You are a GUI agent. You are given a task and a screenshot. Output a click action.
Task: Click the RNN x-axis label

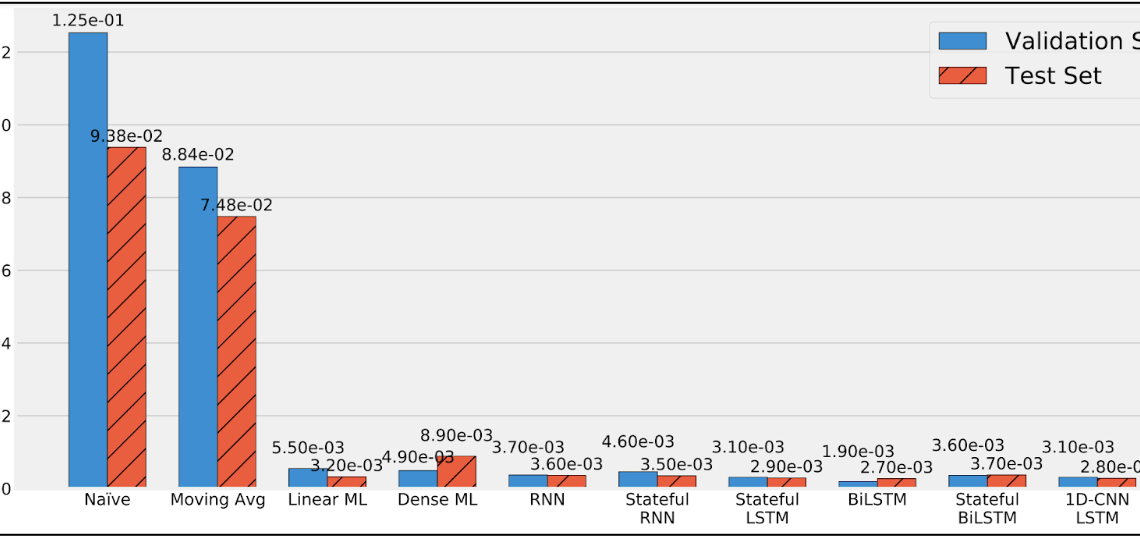[x=547, y=499]
